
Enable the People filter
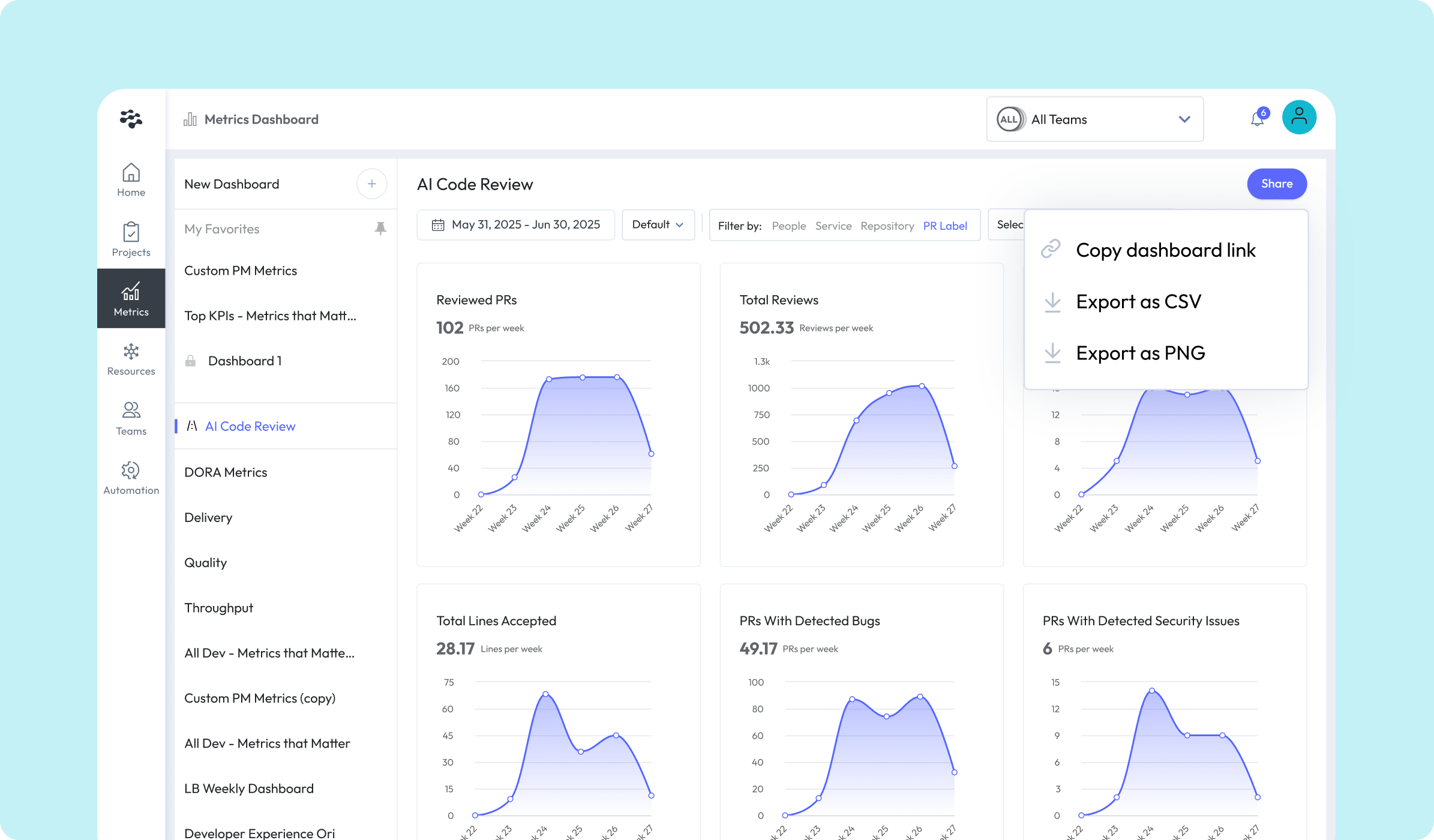click(788, 226)
